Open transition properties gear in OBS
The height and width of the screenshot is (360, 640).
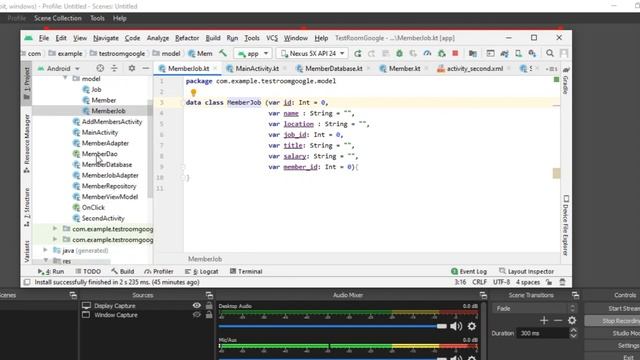(572, 320)
